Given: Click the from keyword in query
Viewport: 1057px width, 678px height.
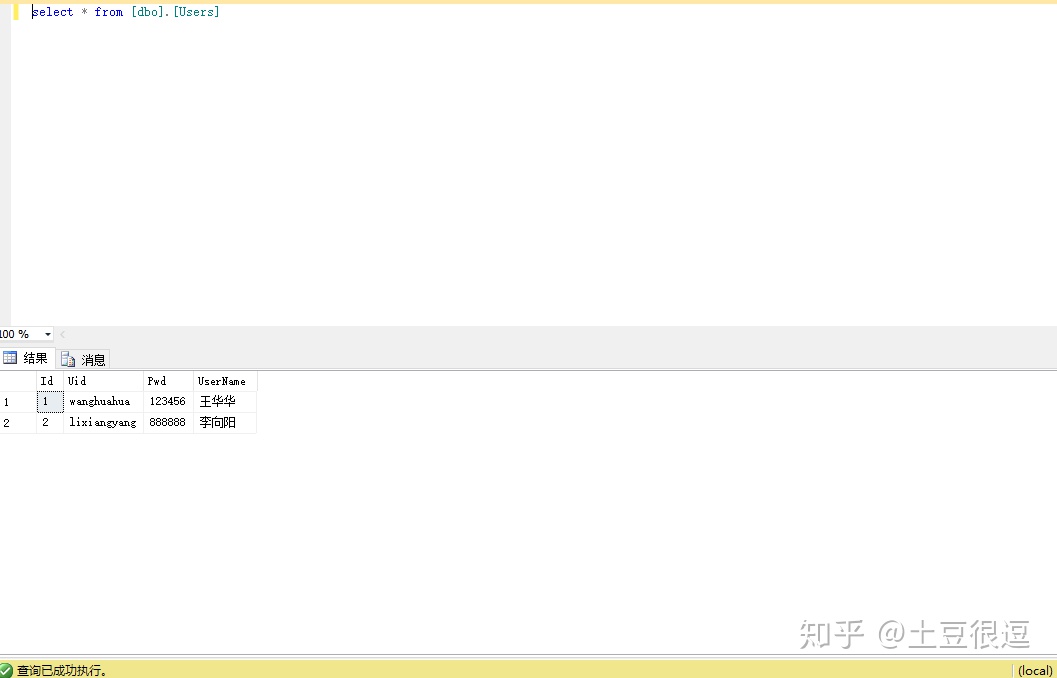Looking at the screenshot, I should tap(109, 11).
